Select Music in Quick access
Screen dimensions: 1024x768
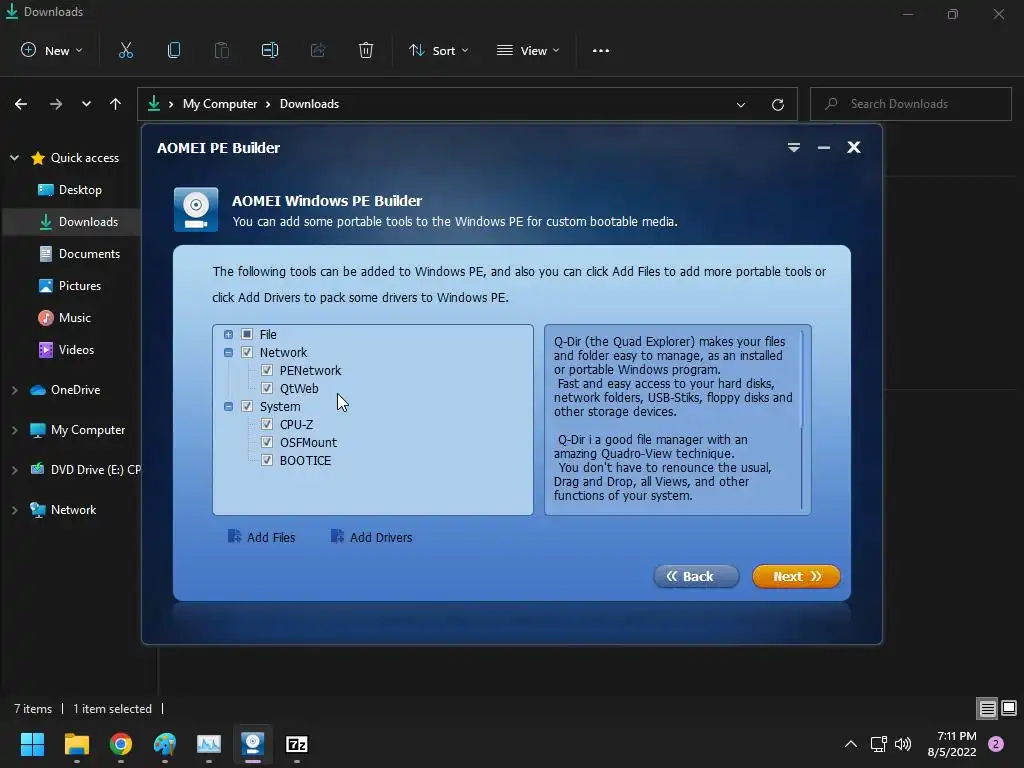pyautogui.click(x=65, y=317)
